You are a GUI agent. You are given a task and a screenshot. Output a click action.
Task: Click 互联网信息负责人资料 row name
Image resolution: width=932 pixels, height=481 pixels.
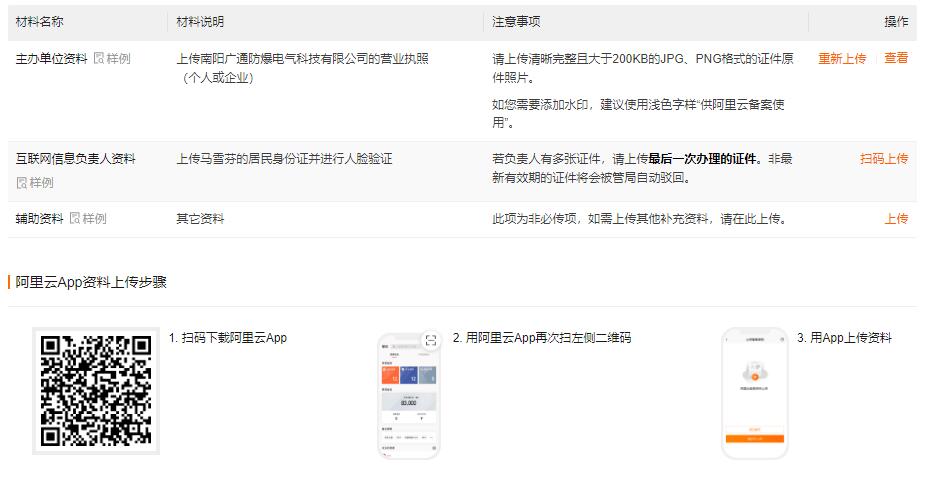point(75,159)
